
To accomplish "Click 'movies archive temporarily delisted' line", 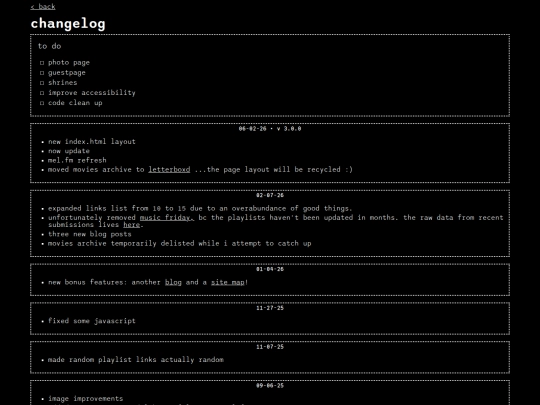I will coord(179,243).
